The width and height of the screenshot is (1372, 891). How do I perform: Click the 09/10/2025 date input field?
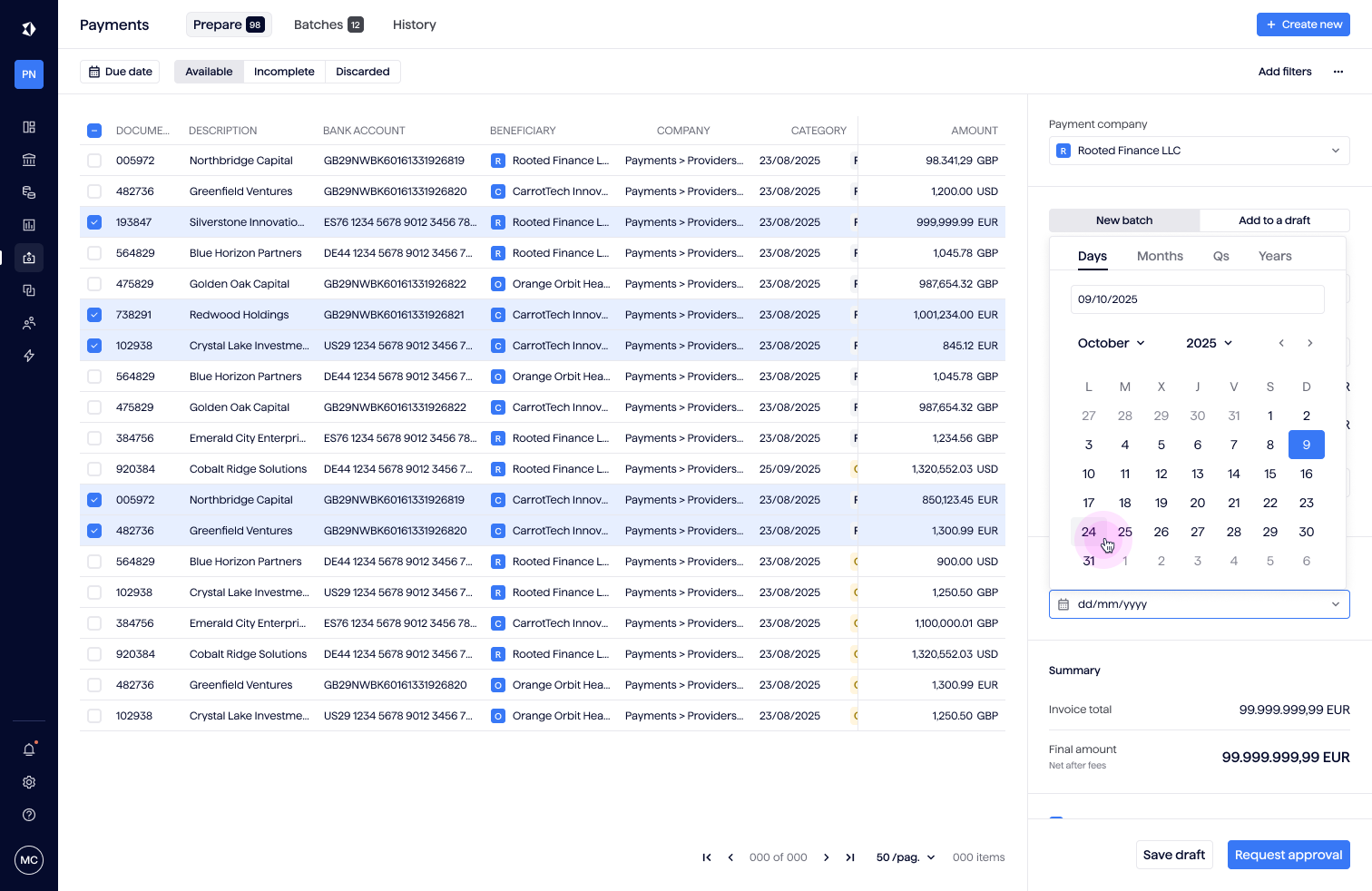1197,299
